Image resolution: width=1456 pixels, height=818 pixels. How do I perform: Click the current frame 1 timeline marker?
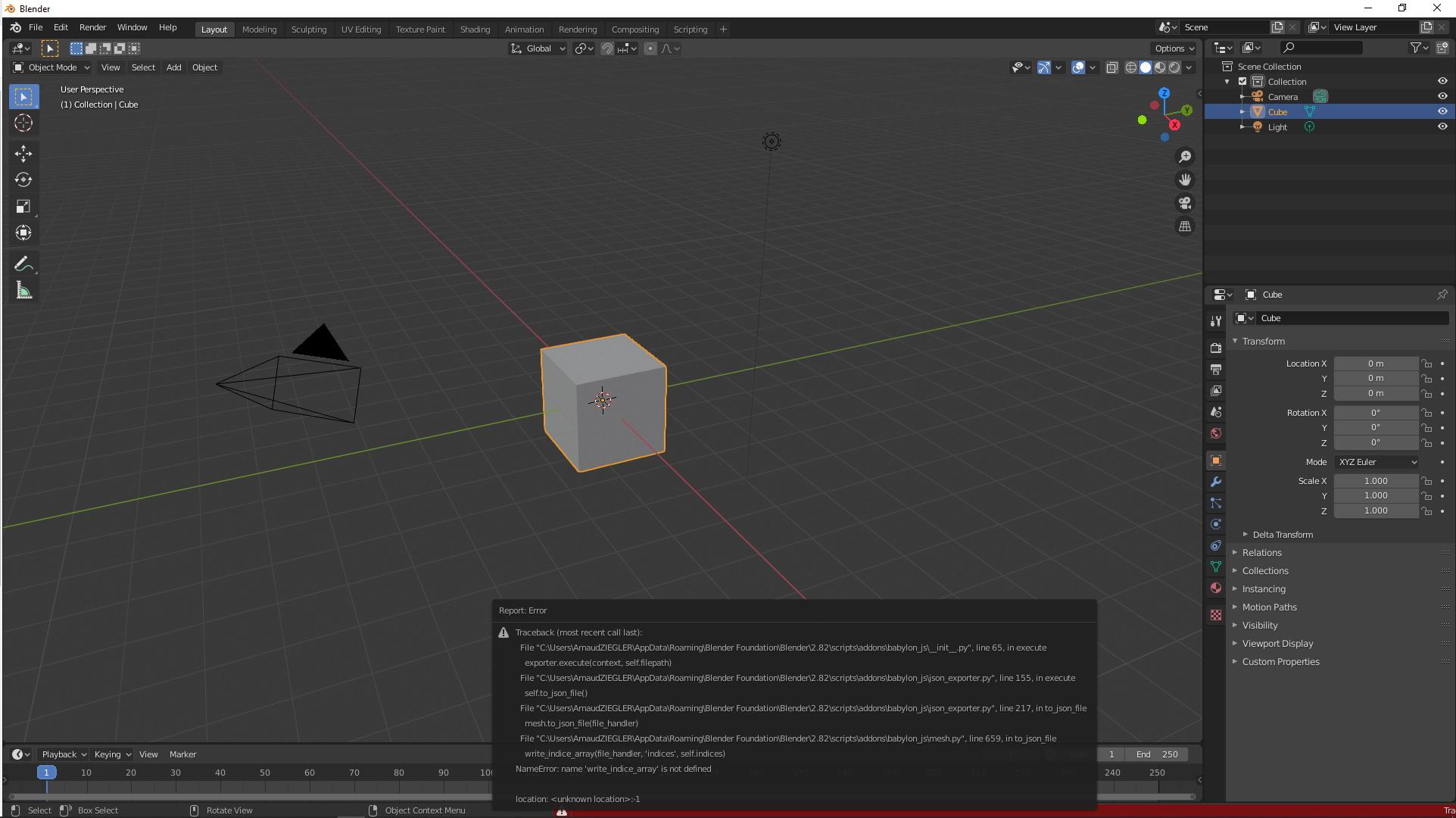pyautogui.click(x=46, y=773)
